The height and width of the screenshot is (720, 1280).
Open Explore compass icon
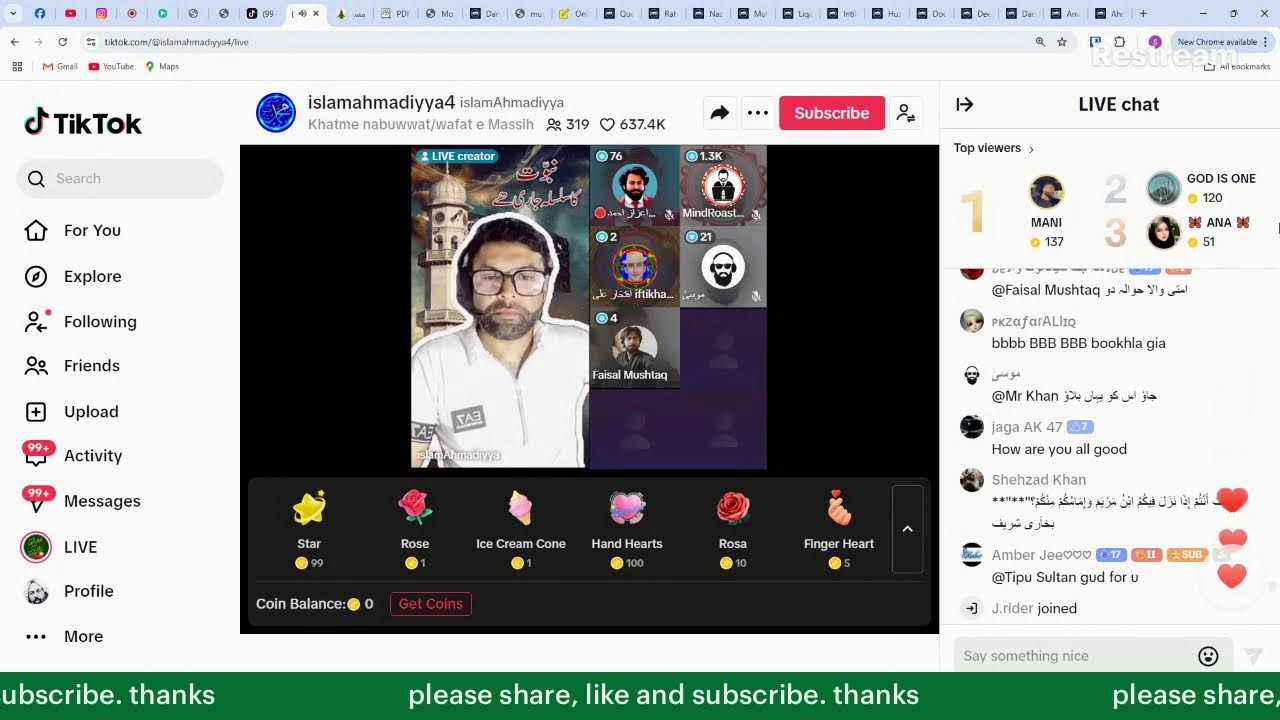(36, 276)
